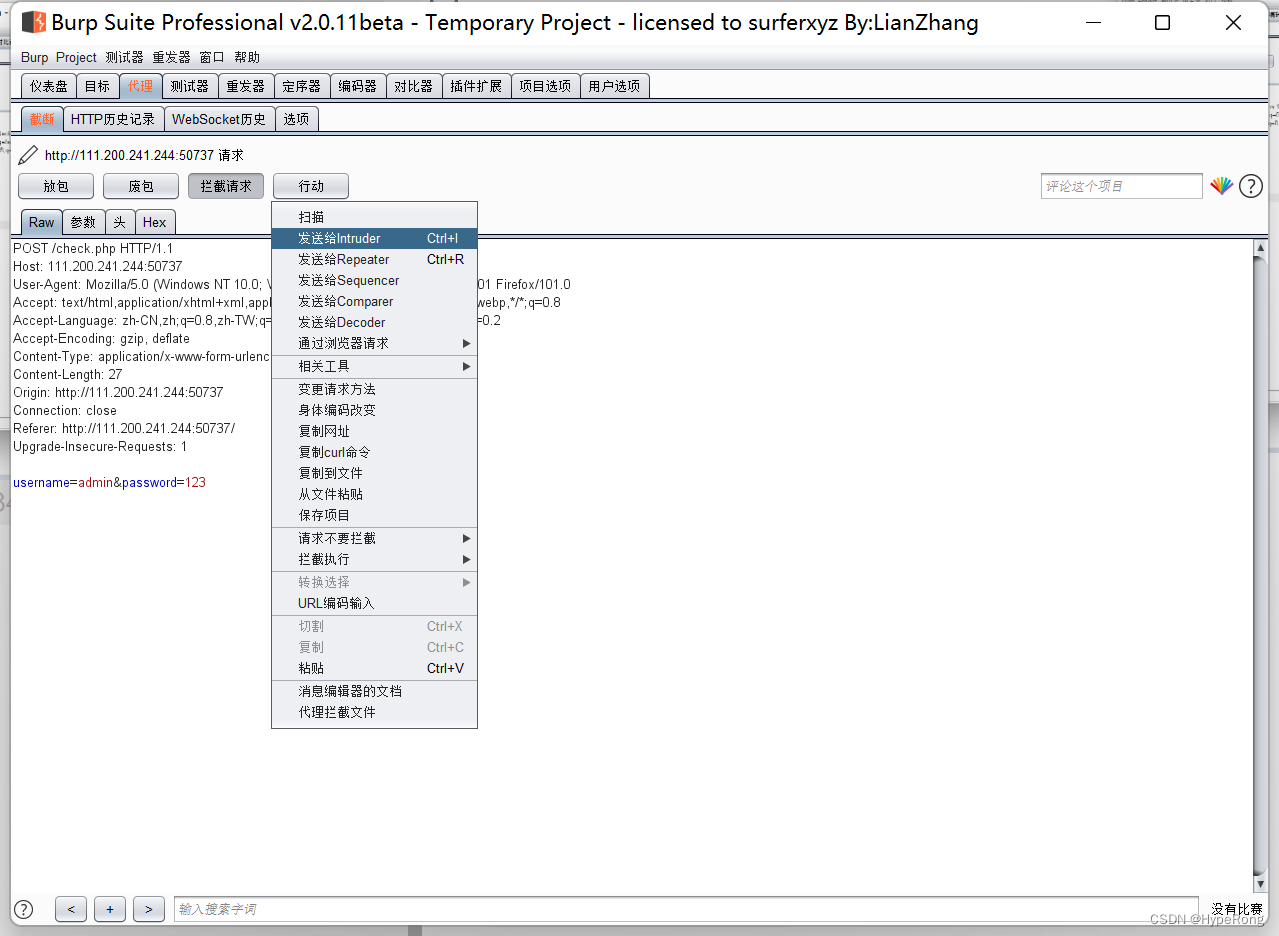Select 从文件粘贴 menu entry
The height and width of the screenshot is (936, 1279).
point(374,494)
